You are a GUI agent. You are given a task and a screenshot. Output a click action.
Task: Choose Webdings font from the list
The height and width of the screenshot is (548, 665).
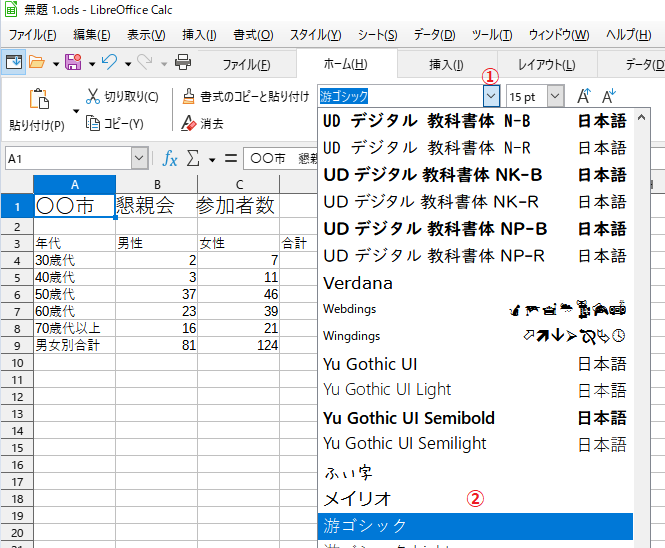tap(475, 309)
